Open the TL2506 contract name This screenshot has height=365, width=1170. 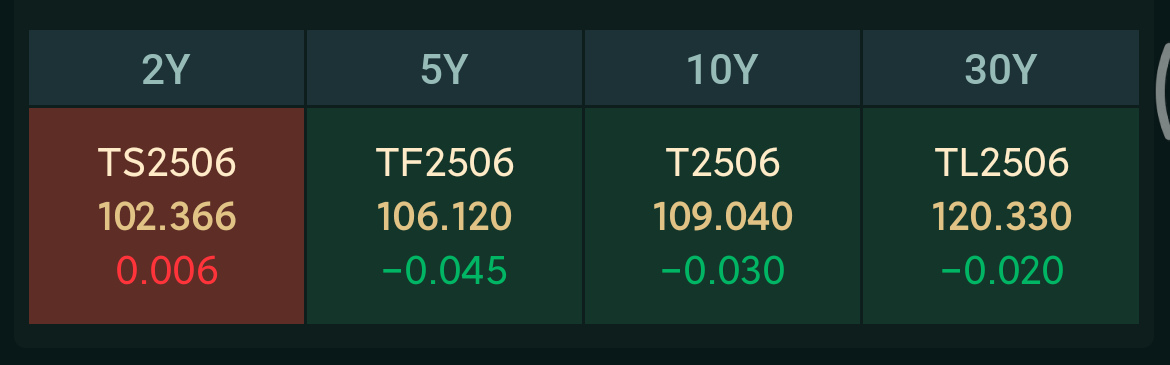[x=1001, y=162]
